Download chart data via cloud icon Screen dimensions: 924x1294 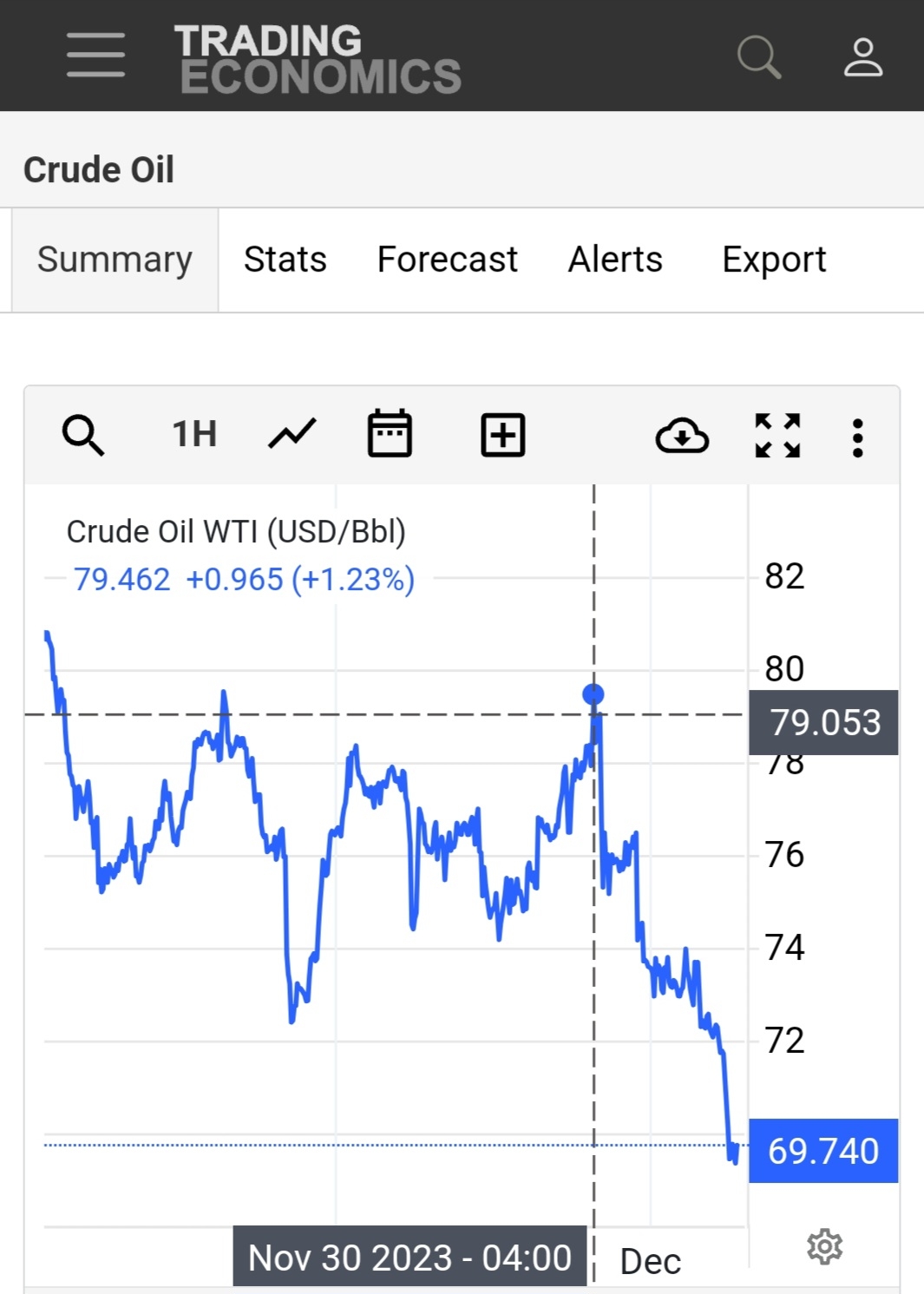[x=682, y=436]
